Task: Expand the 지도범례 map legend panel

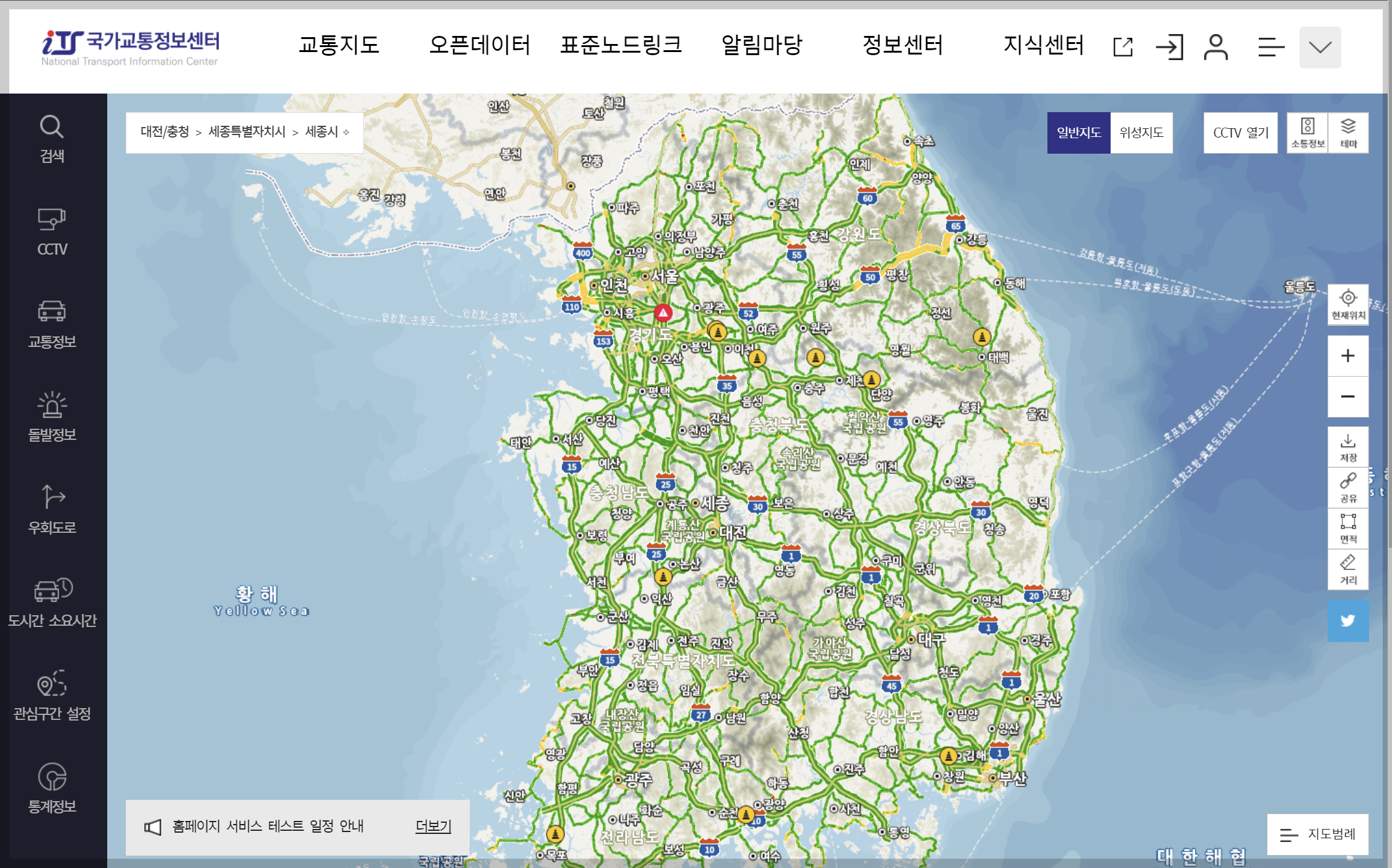Action: 1318,834
